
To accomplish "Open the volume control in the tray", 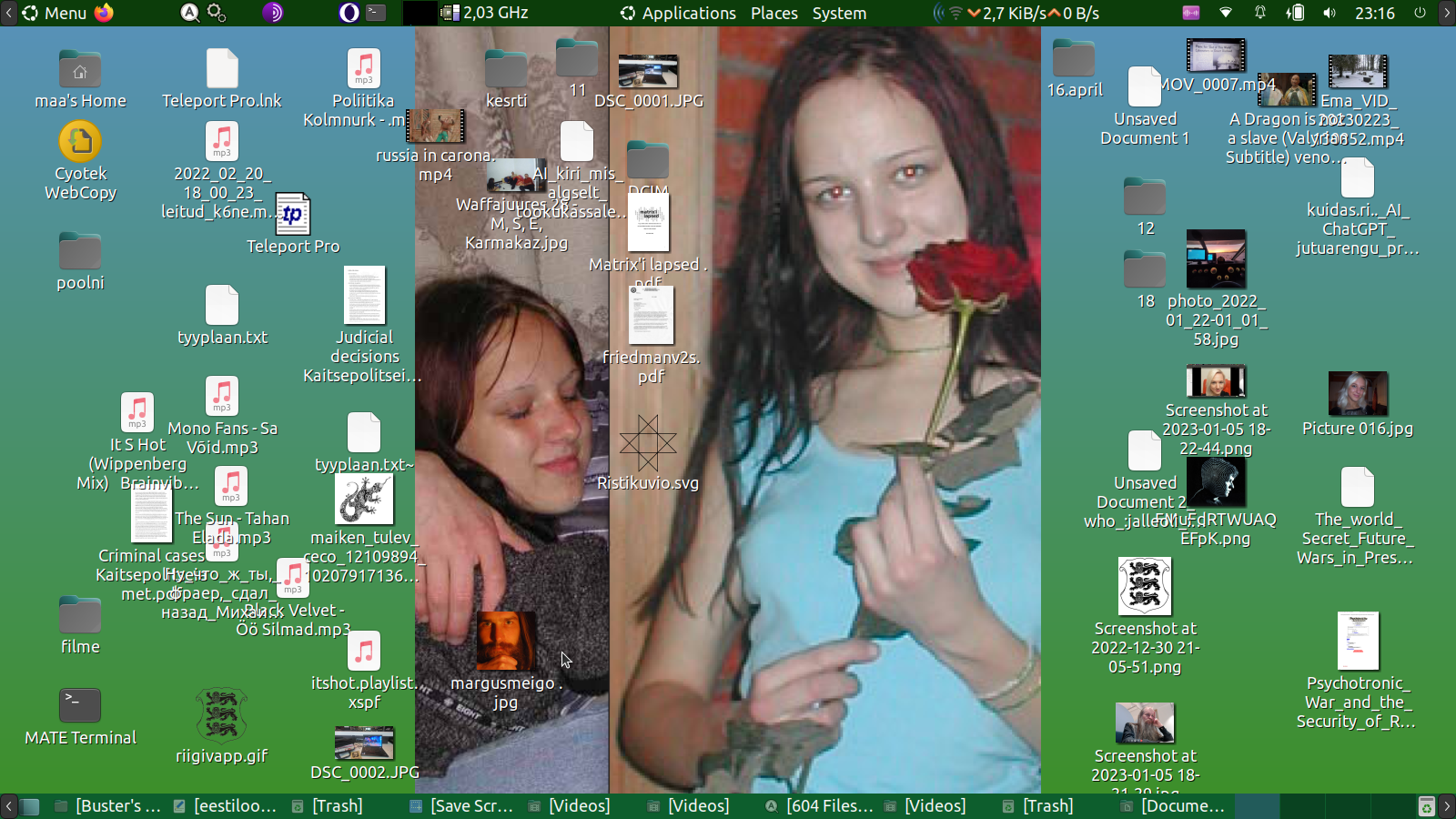I will pyautogui.click(x=1330, y=13).
